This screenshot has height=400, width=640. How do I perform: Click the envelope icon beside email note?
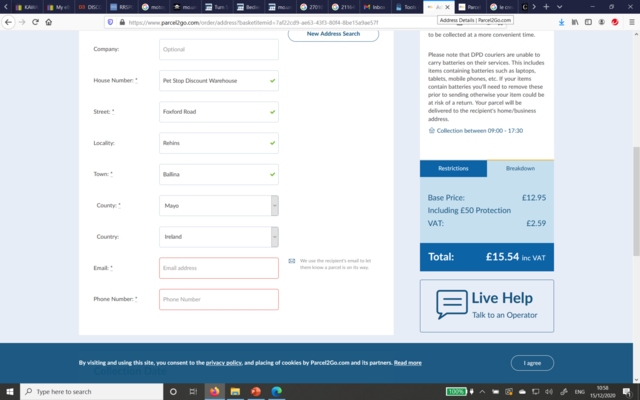[x=292, y=261]
